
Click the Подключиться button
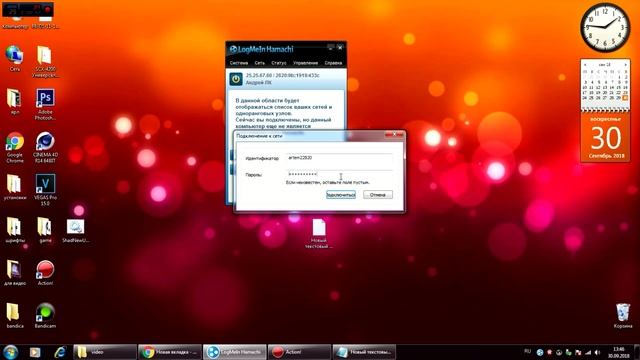tap(341, 195)
